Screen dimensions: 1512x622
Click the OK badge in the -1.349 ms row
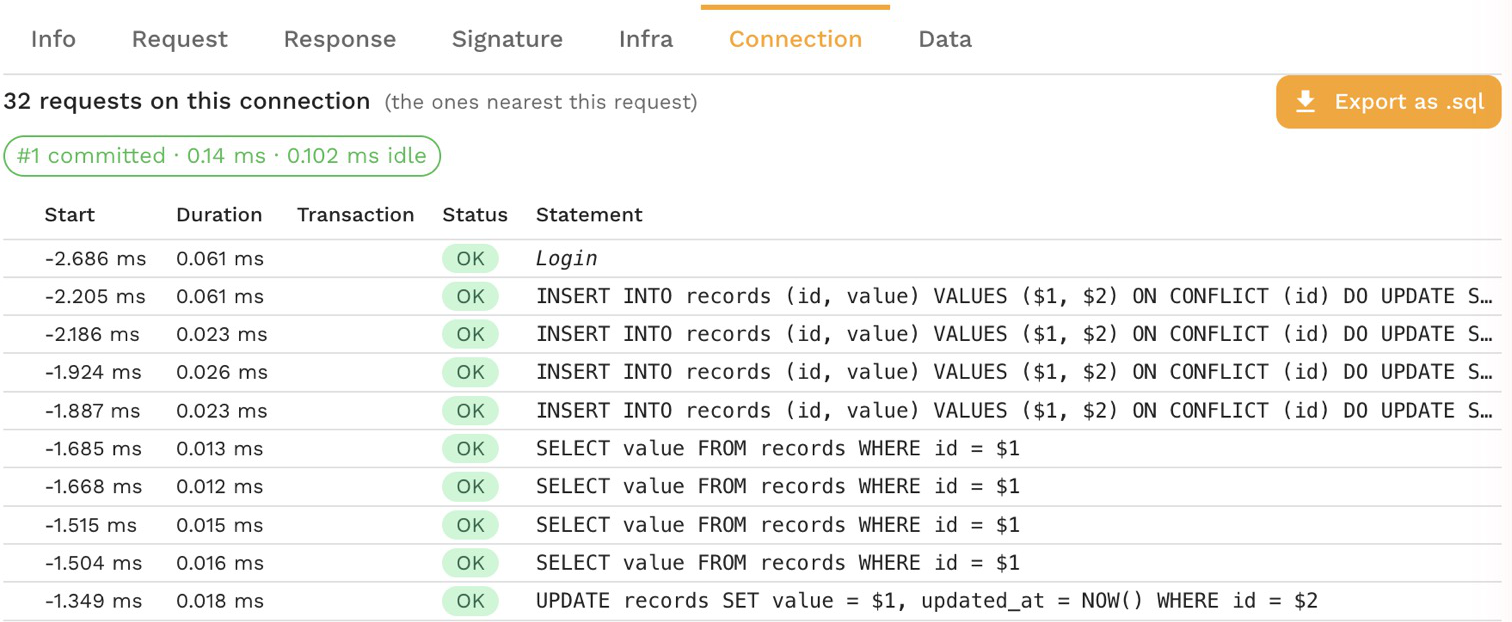pos(470,601)
